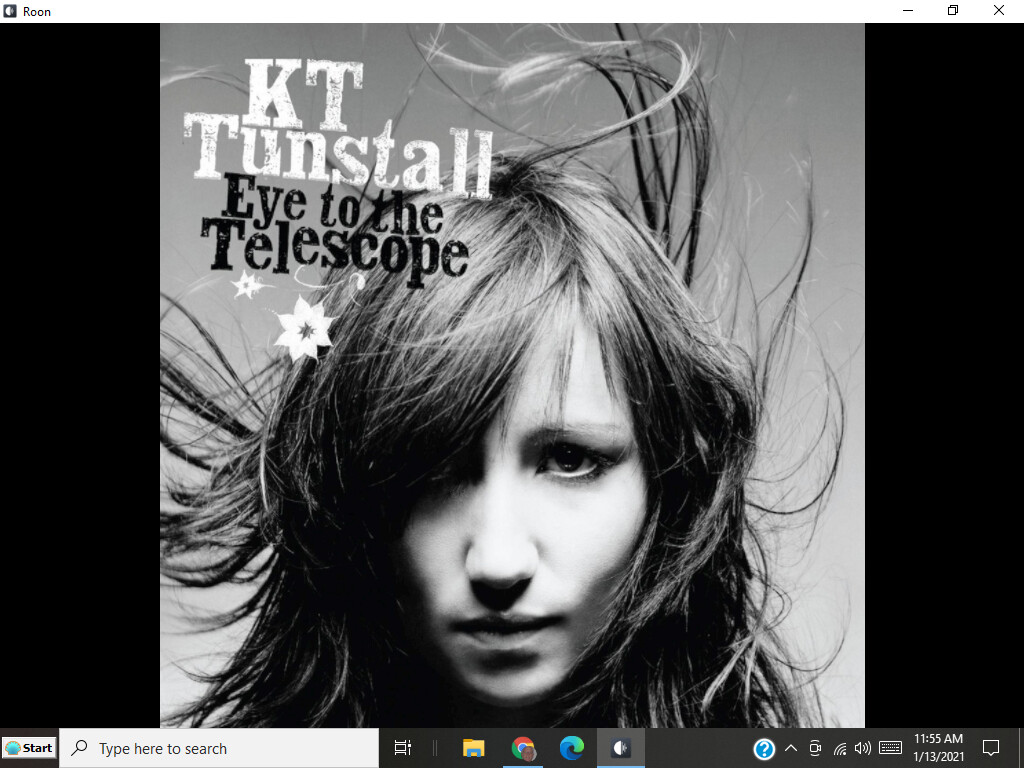Open the volume speaker control
The width and height of the screenshot is (1024, 768).
[x=863, y=748]
